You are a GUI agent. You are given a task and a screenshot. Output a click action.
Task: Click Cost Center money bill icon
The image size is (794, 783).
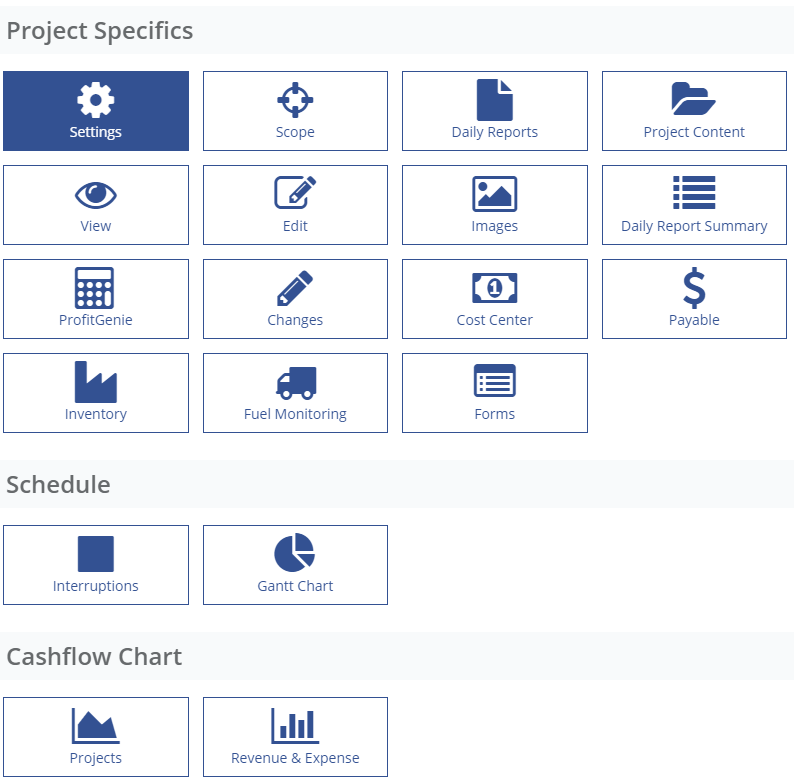[x=494, y=288]
